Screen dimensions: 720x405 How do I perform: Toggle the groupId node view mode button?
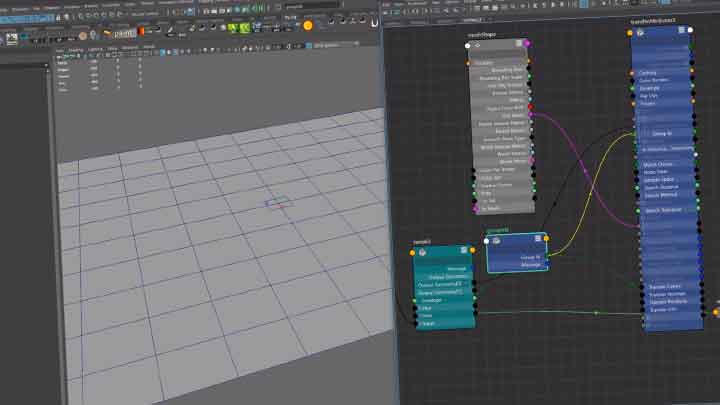tap(540, 239)
